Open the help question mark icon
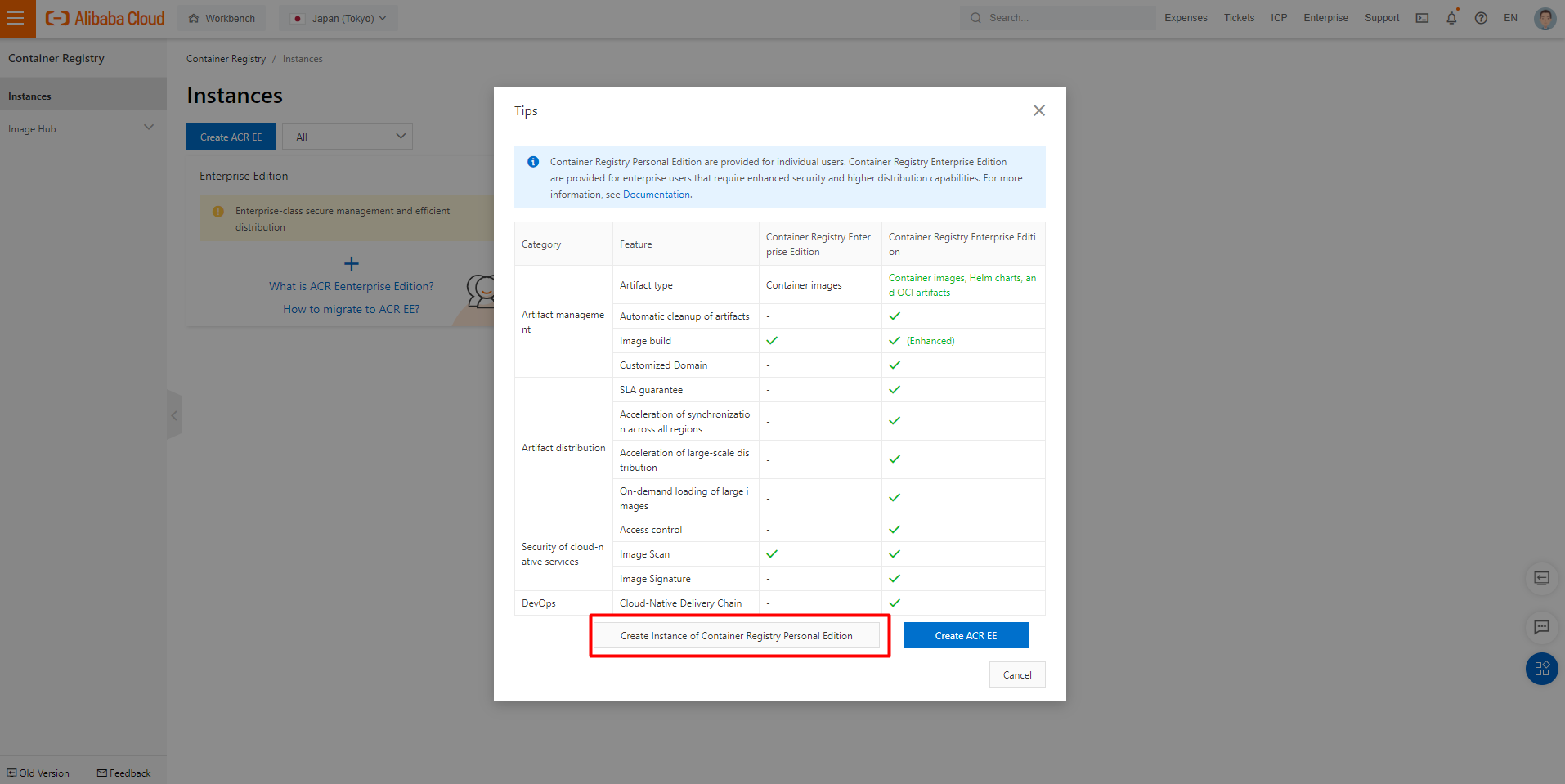Viewport: 1565px width, 784px height. [x=1481, y=18]
